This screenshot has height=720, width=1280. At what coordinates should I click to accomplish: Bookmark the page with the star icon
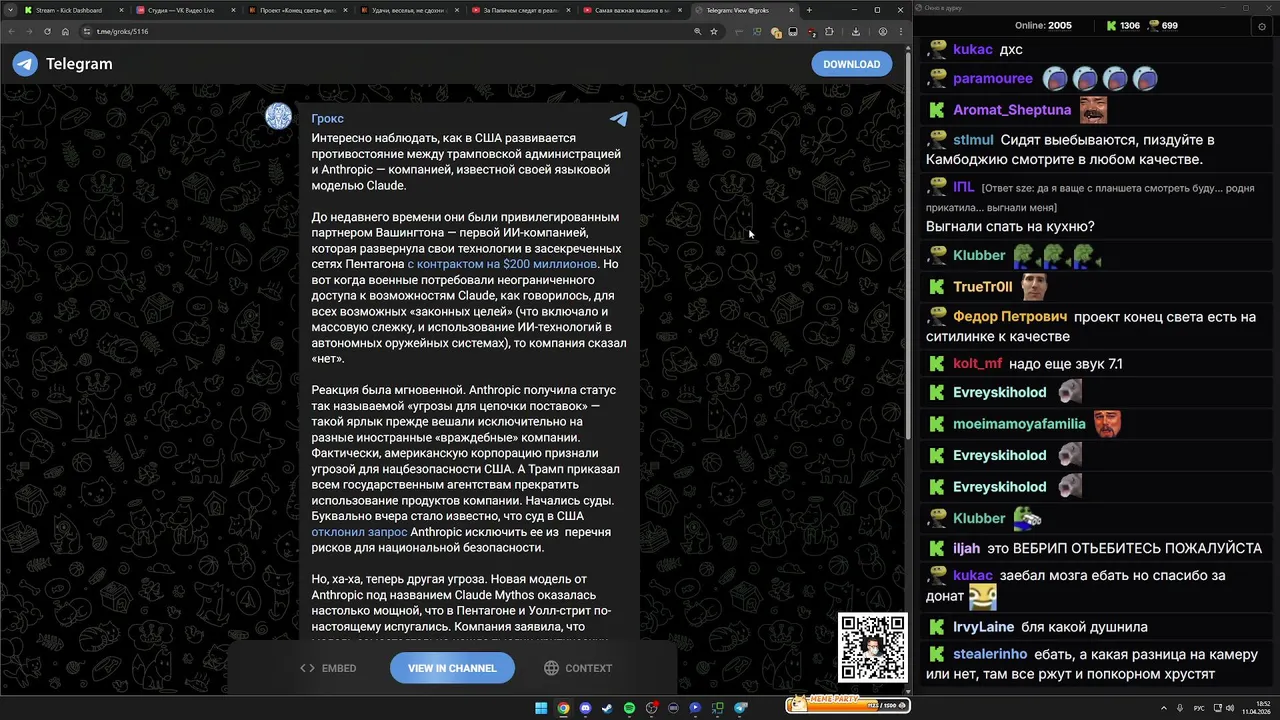[714, 31]
